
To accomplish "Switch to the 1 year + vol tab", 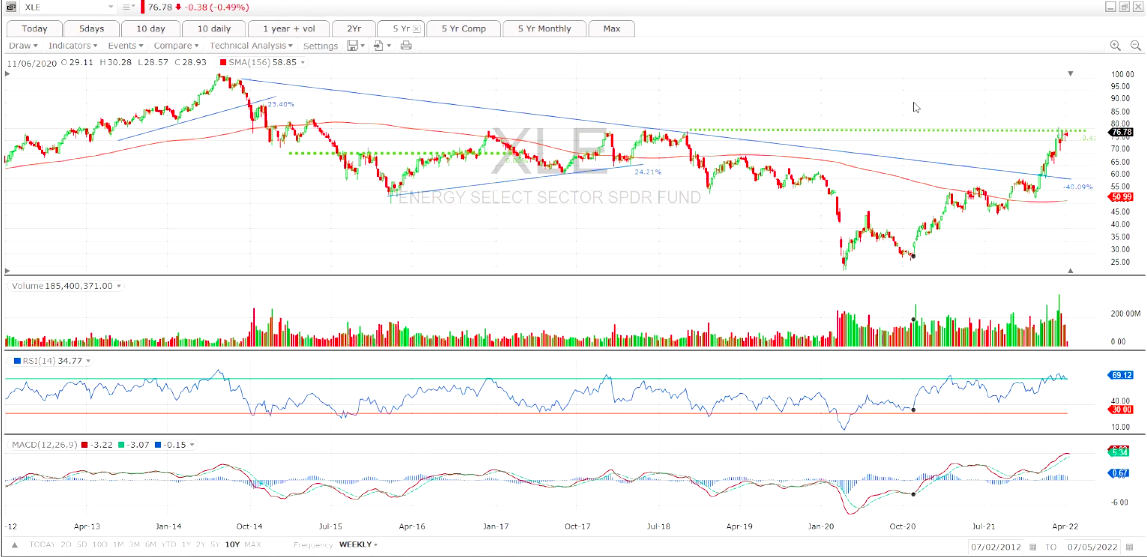I will 287,29.
